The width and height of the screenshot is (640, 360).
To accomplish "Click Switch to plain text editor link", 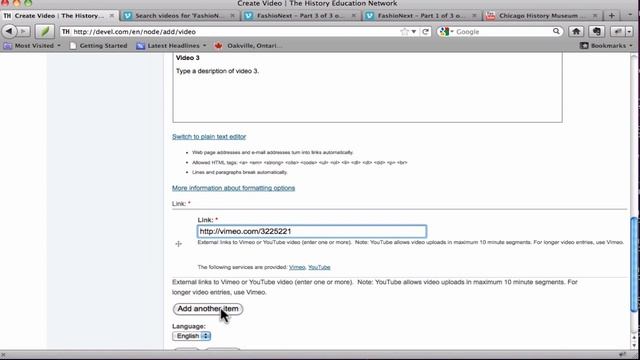I will point(209,137).
